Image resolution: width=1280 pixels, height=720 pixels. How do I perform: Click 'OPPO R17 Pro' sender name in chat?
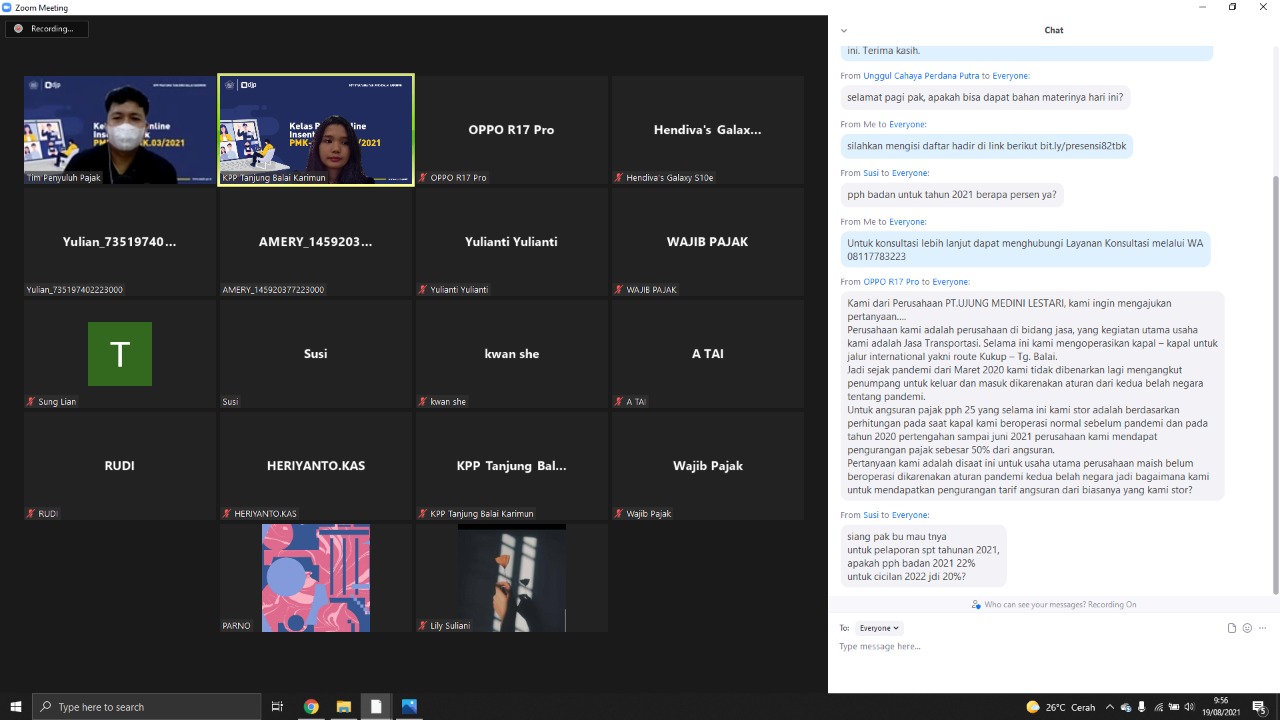pos(890,282)
